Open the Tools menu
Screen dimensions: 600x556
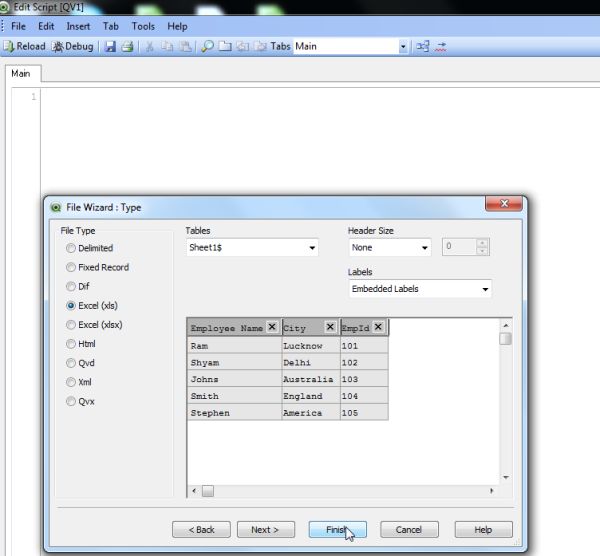coord(143,26)
